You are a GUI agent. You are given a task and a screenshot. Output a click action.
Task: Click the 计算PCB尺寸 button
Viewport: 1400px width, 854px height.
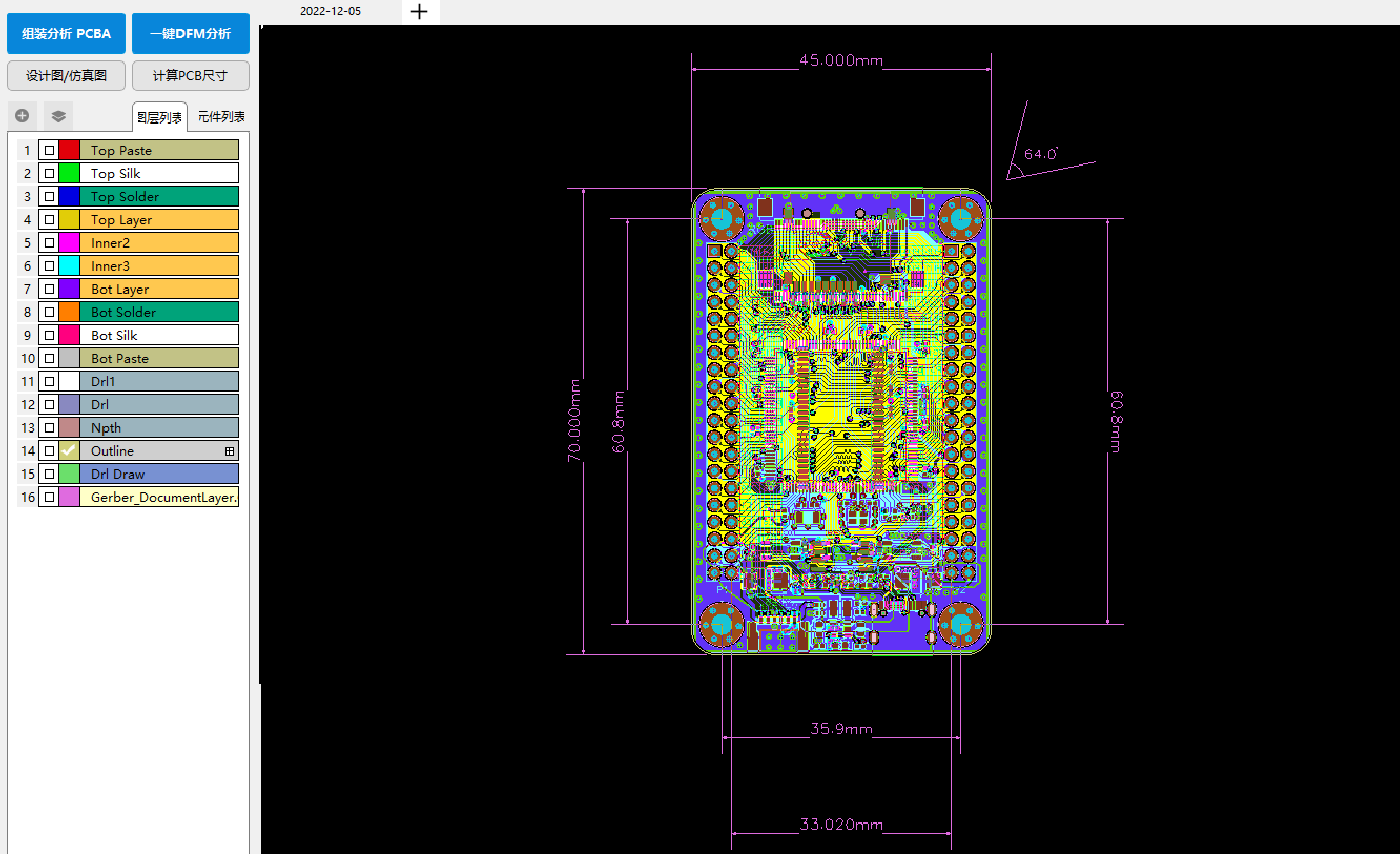click(x=190, y=76)
